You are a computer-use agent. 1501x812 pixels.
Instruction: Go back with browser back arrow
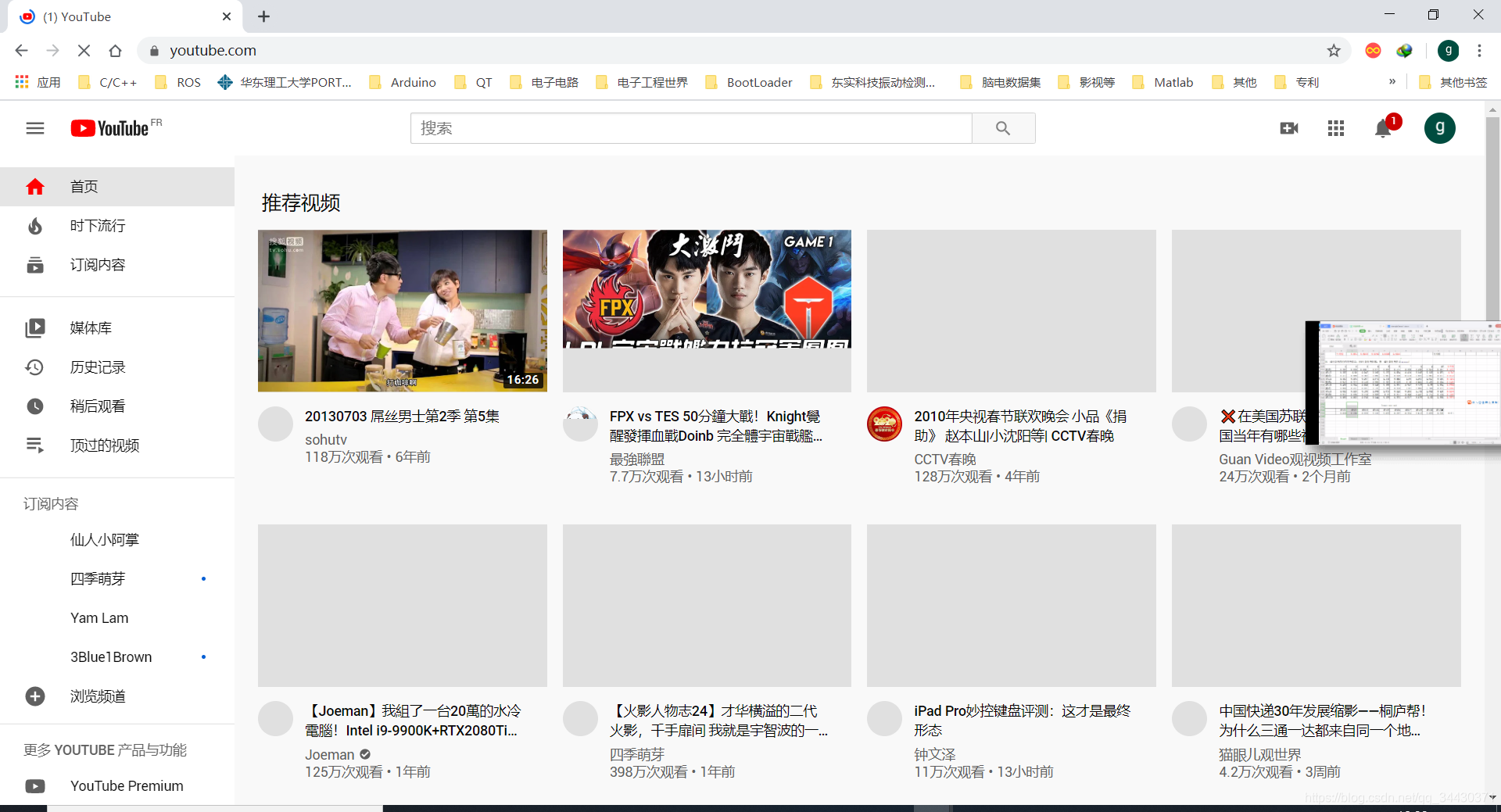coord(21,51)
